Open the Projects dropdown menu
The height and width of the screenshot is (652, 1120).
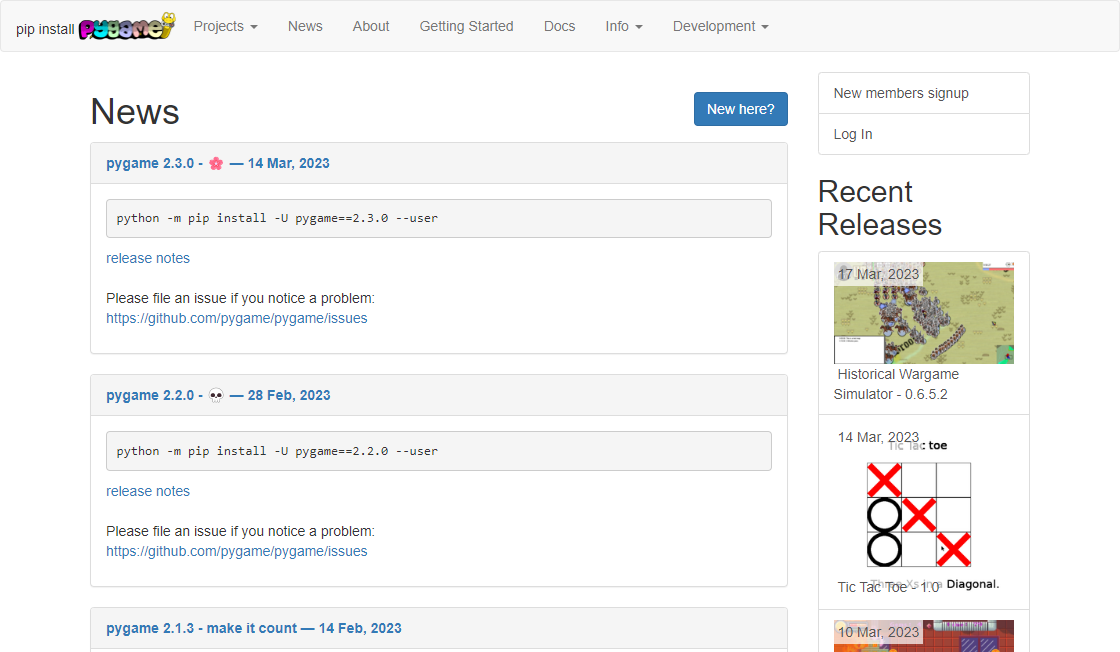pyautogui.click(x=225, y=26)
